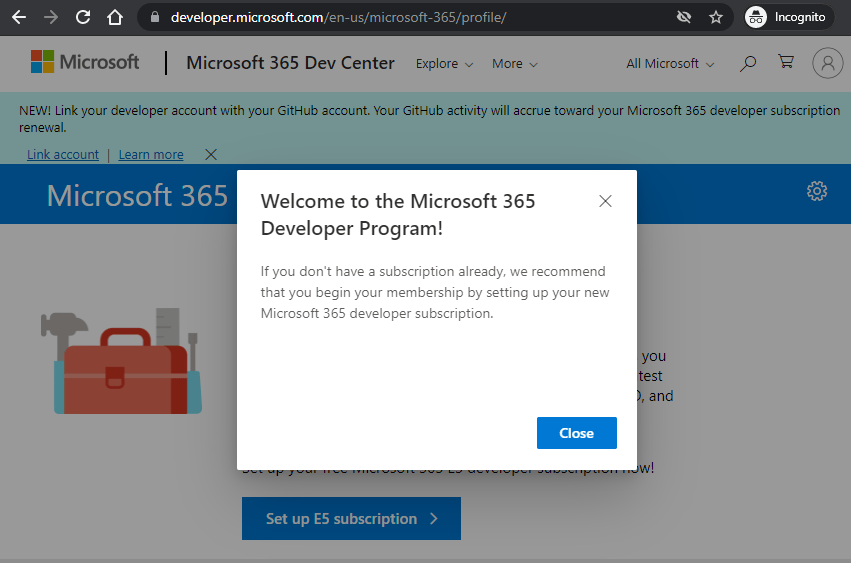Expand the All Microsoft dropdown

coord(670,64)
